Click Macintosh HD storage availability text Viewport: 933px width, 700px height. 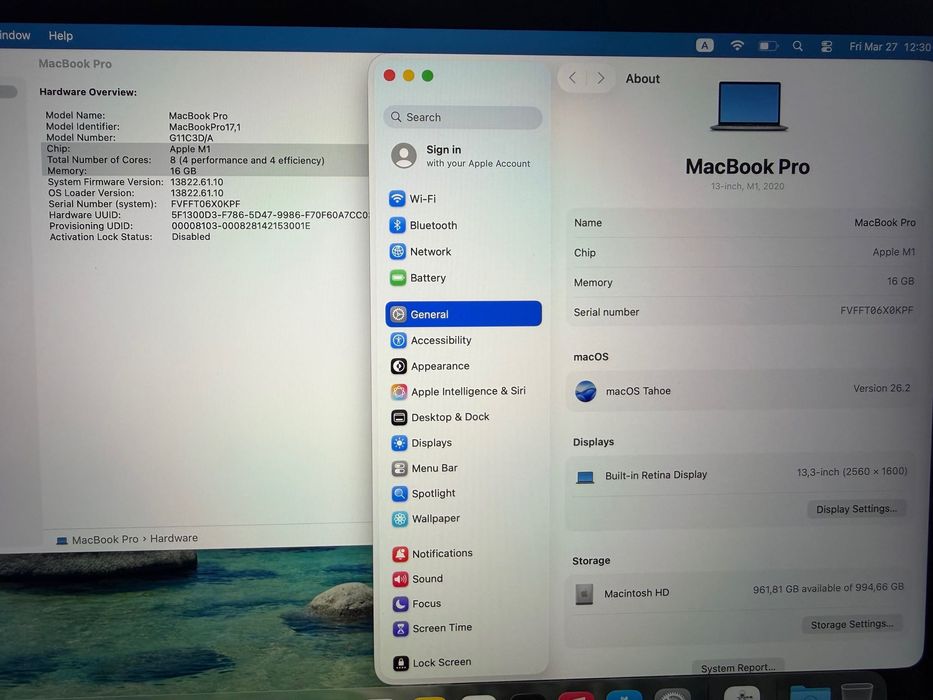pyautogui.click(x=828, y=588)
